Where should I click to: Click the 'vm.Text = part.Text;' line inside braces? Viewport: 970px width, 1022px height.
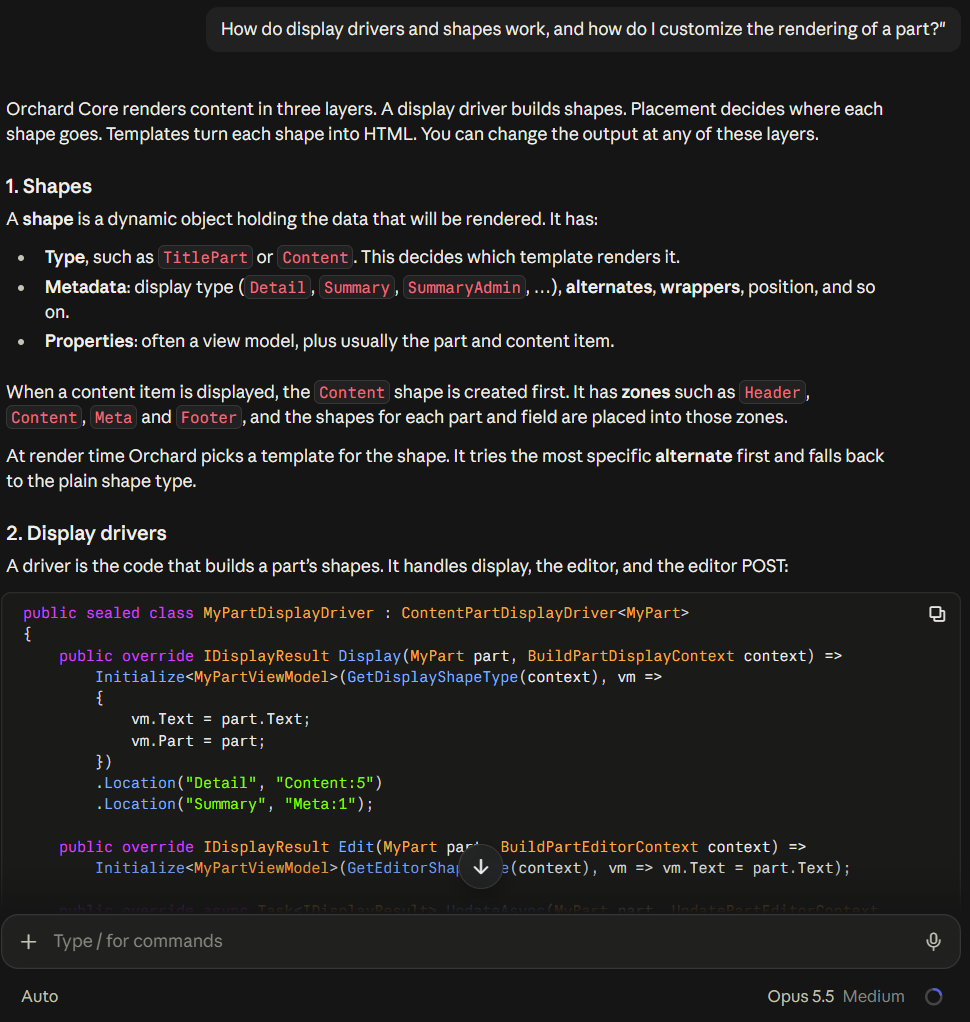click(220, 720)
